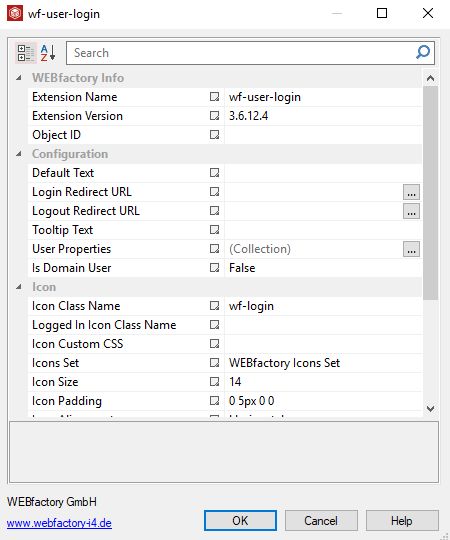Viewport: 450px width, 540px height.
Task: Click the vertical scrollbar thumb
Action: 430,193
